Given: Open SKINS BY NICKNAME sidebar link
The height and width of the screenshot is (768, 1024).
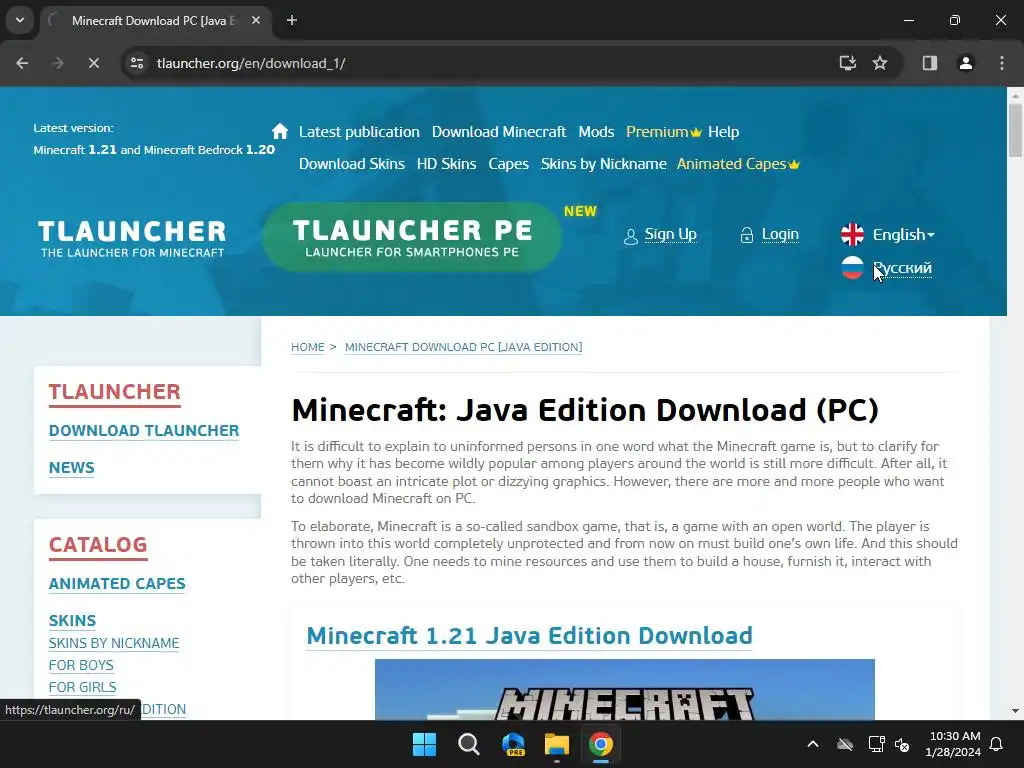Looking at the screenshot, I should point(114,643).
